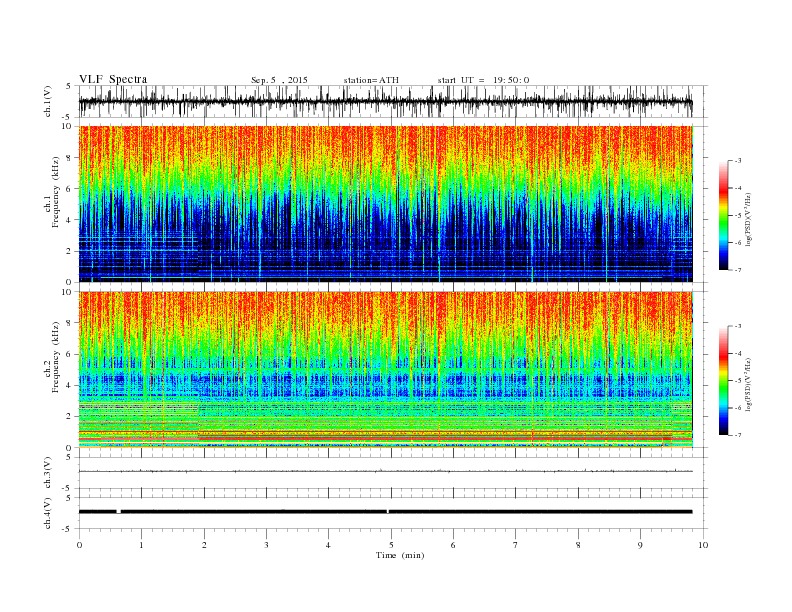Click the "9" tick label on the time axis

(640, 545)
